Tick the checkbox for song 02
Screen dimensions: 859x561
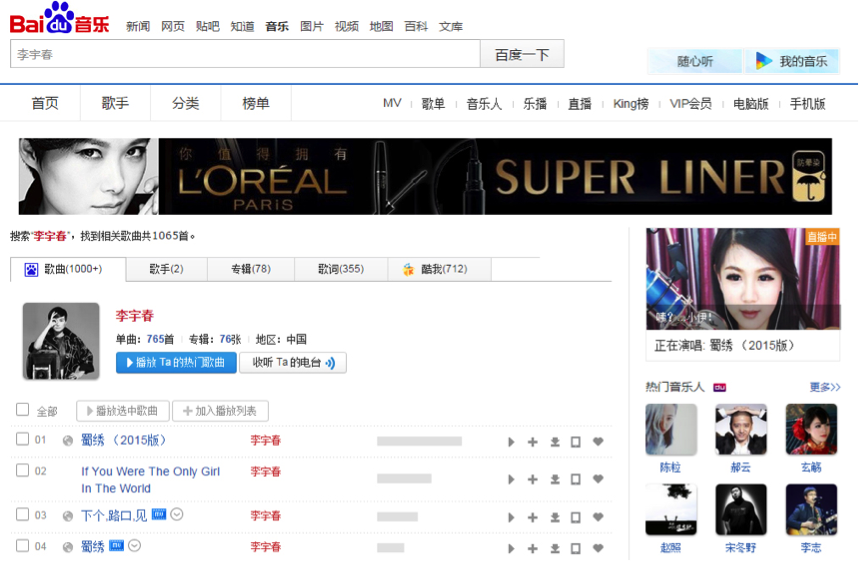point(22,470)
